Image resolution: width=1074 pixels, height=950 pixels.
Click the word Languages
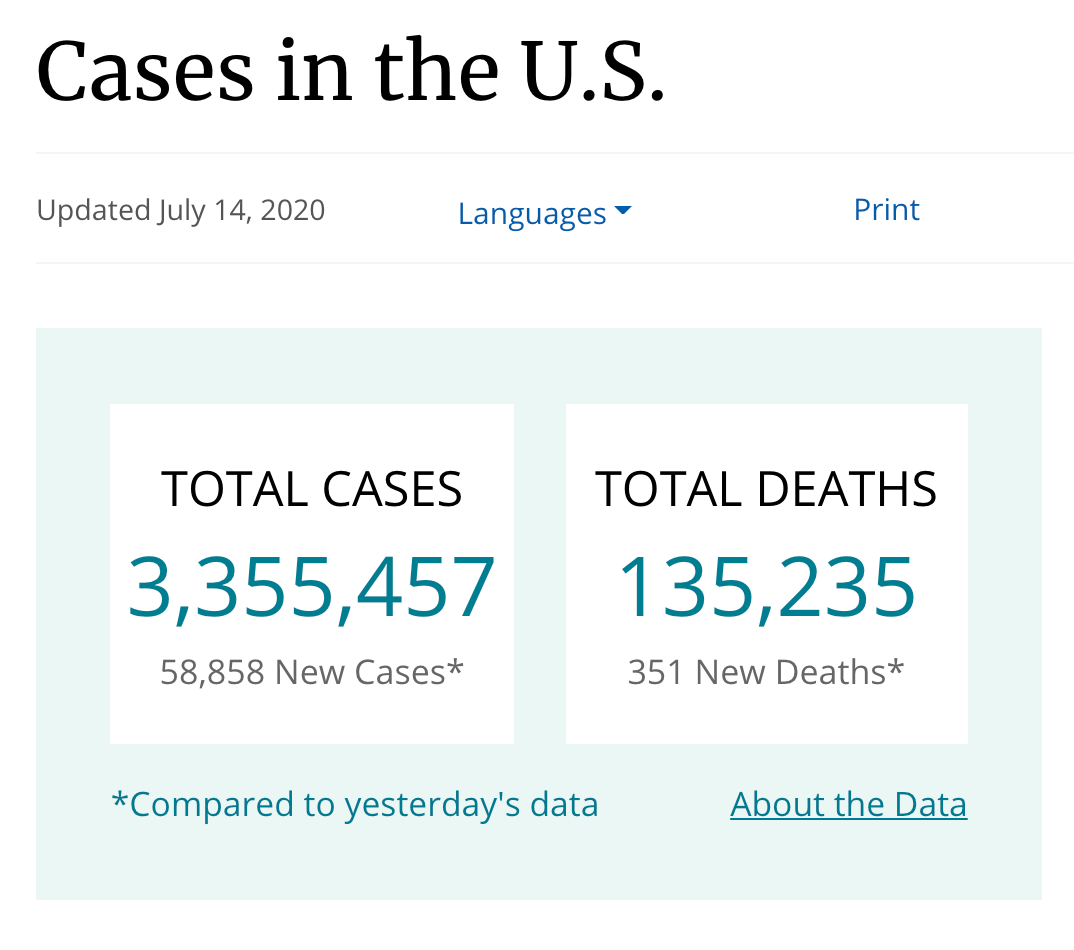tap(532, 214)
